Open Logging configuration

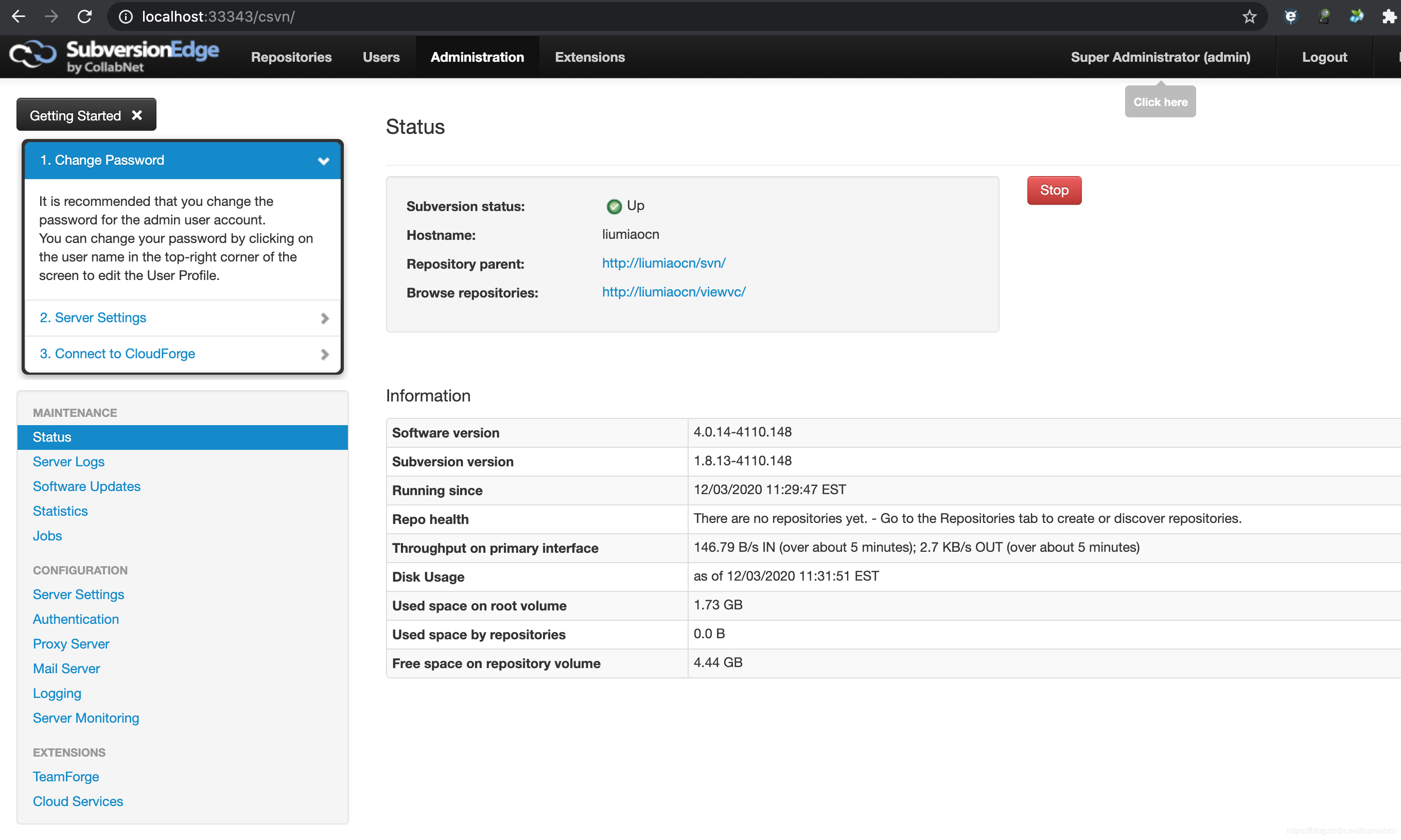57,693
